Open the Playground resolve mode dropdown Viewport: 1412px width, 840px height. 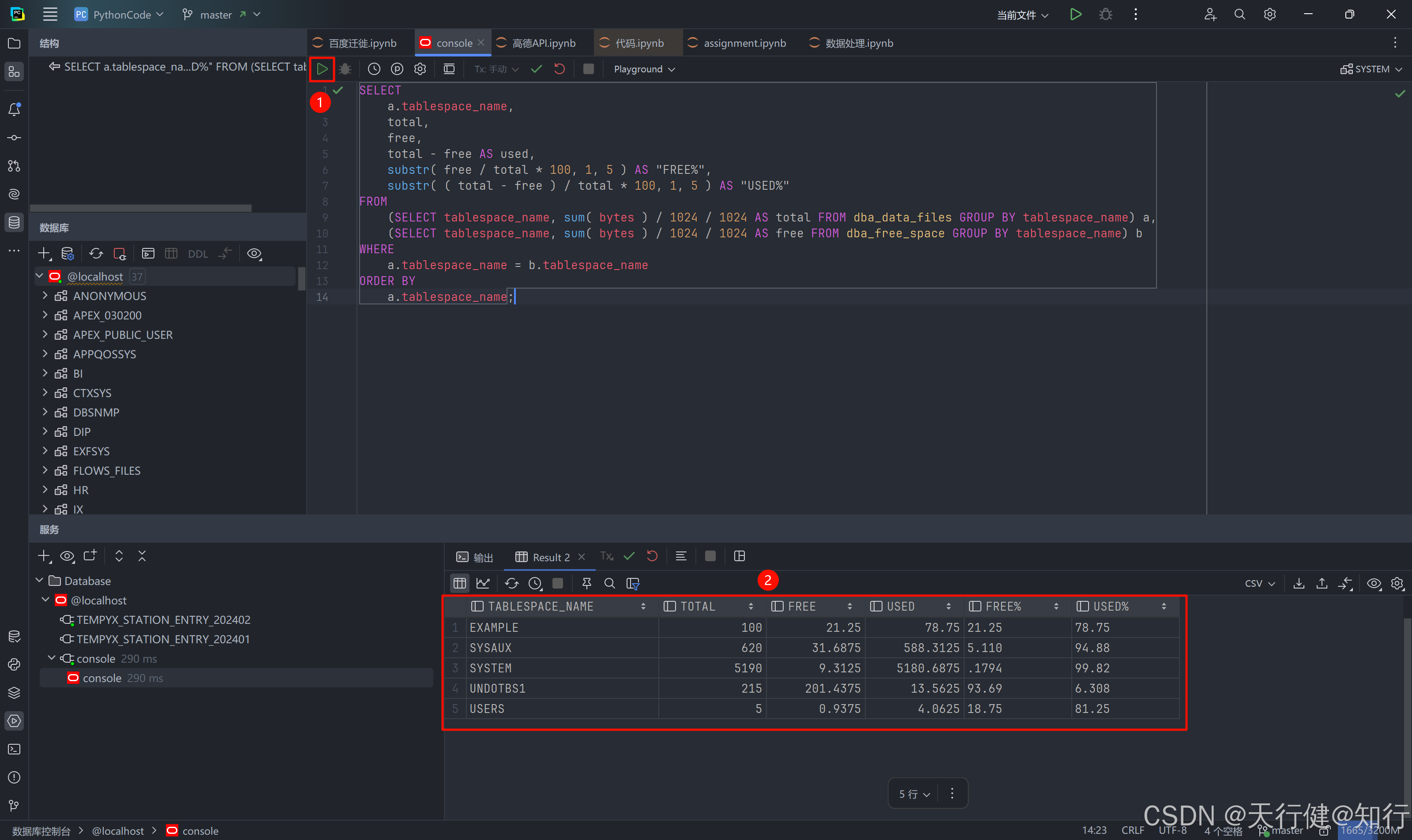(x=644, y=69)
